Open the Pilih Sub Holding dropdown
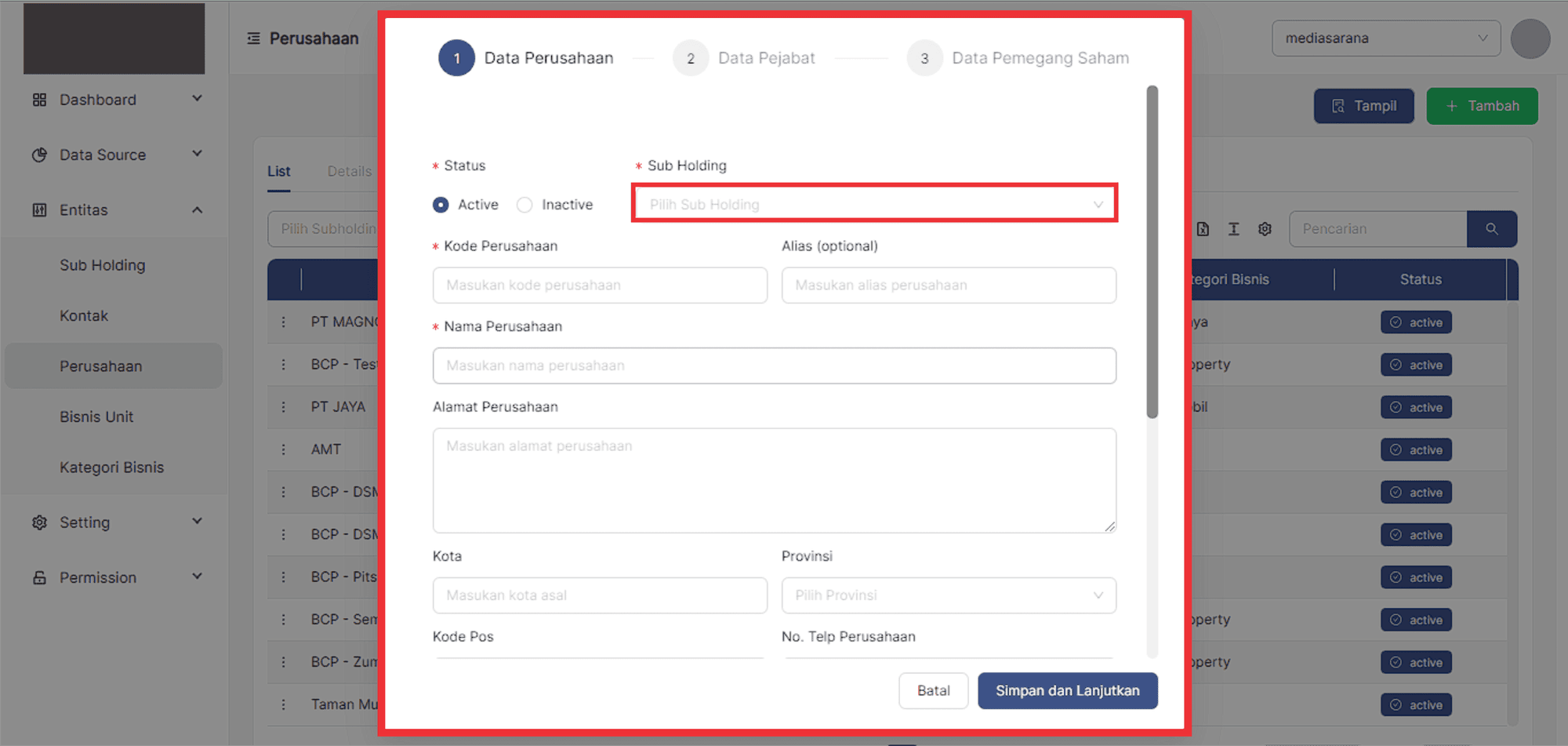This screenshot has width=1568, height=746. 874,205
